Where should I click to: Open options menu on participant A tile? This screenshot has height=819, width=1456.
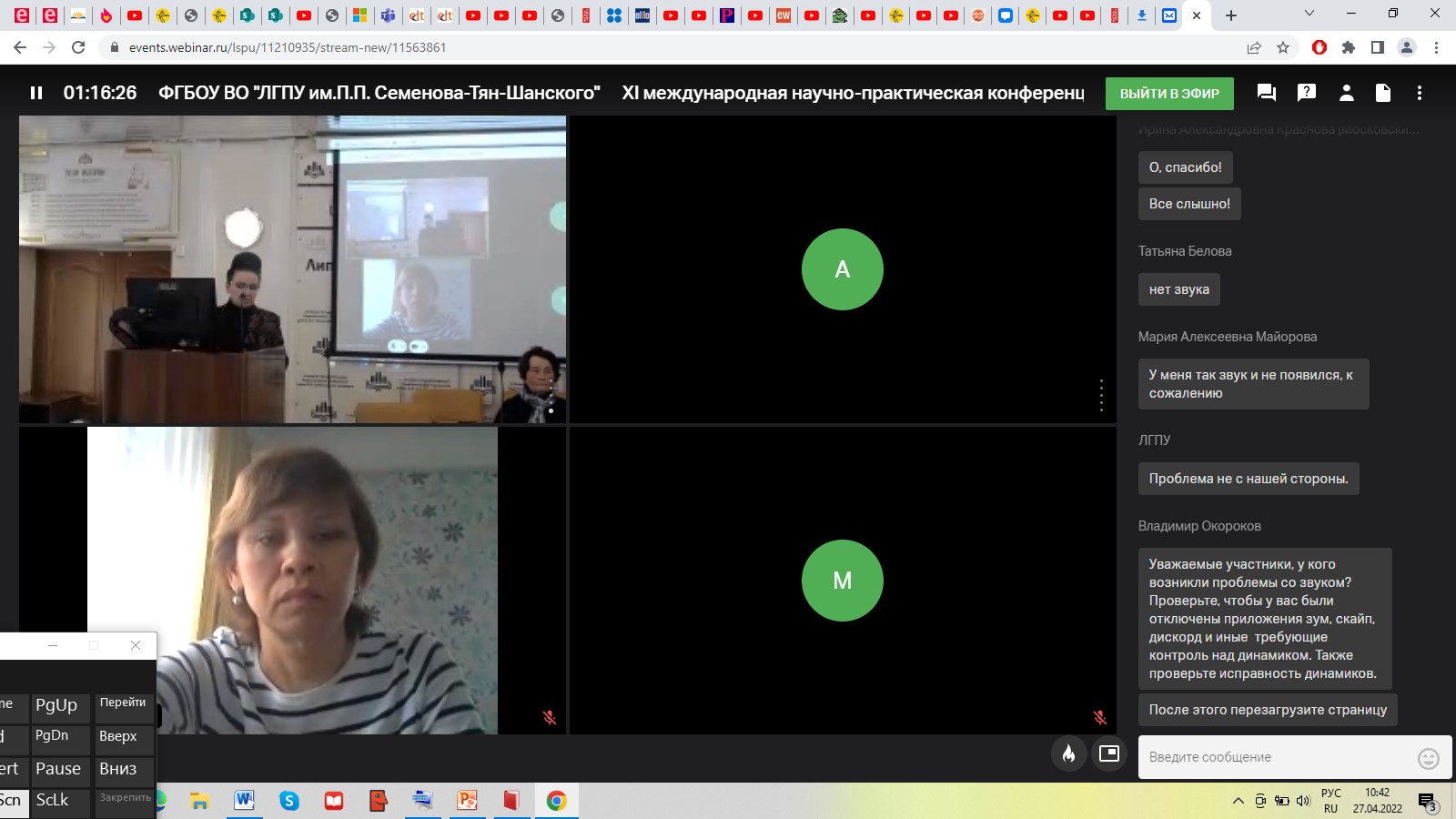tap(1101, 396)
